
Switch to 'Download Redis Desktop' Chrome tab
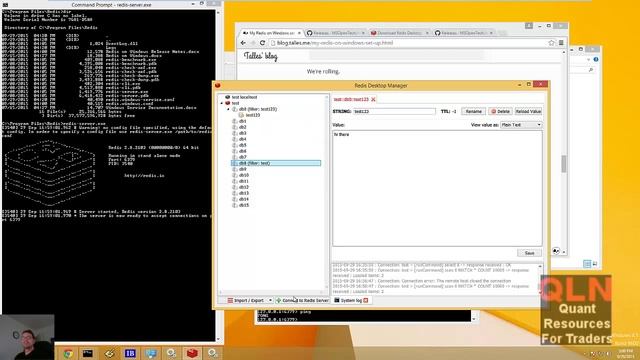click(399, 33)
